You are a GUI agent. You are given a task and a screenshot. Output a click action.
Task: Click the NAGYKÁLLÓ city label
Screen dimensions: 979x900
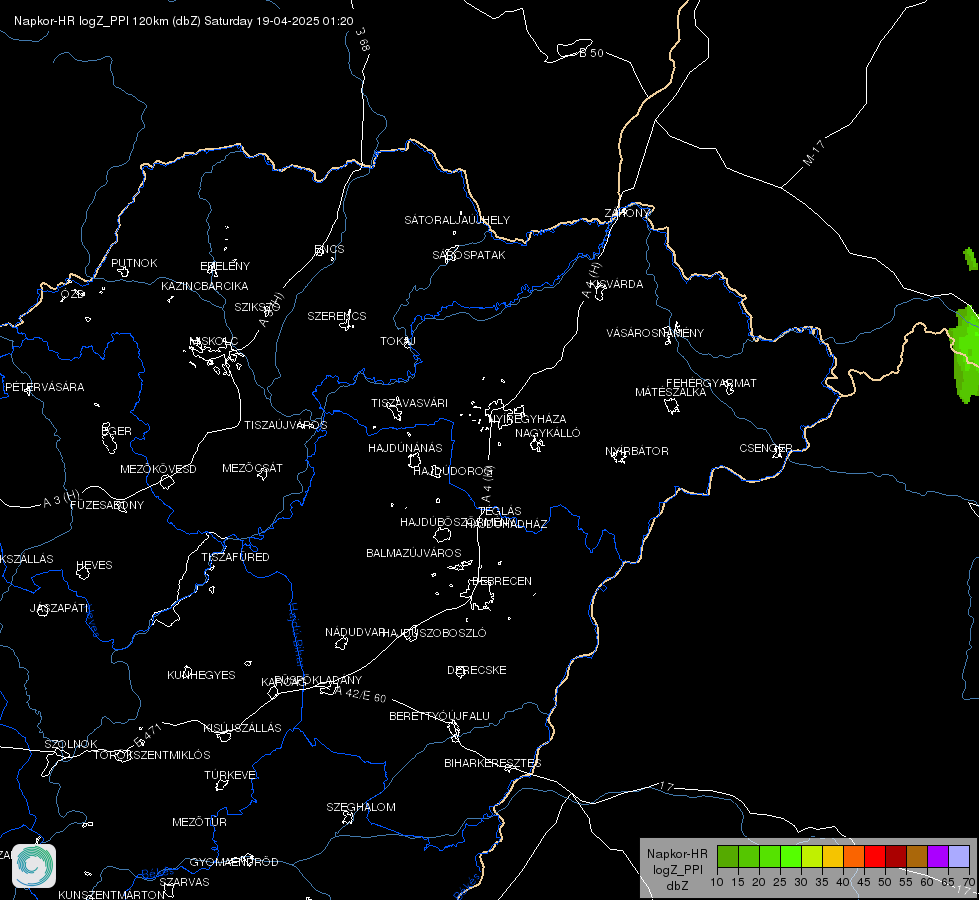pyautogui.click(x=548, y=433)
